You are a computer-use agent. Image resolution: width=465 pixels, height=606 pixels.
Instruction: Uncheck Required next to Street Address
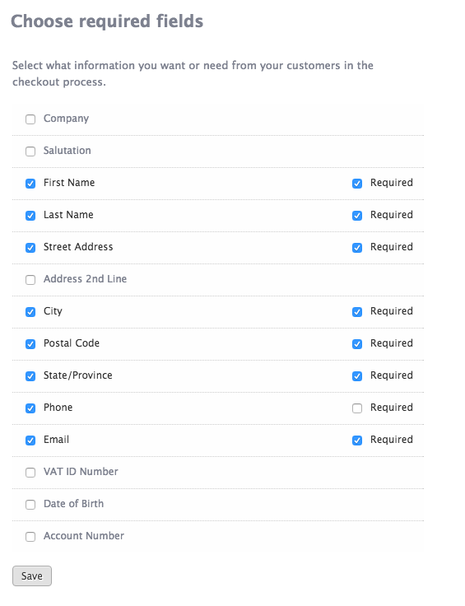[357, 247]
